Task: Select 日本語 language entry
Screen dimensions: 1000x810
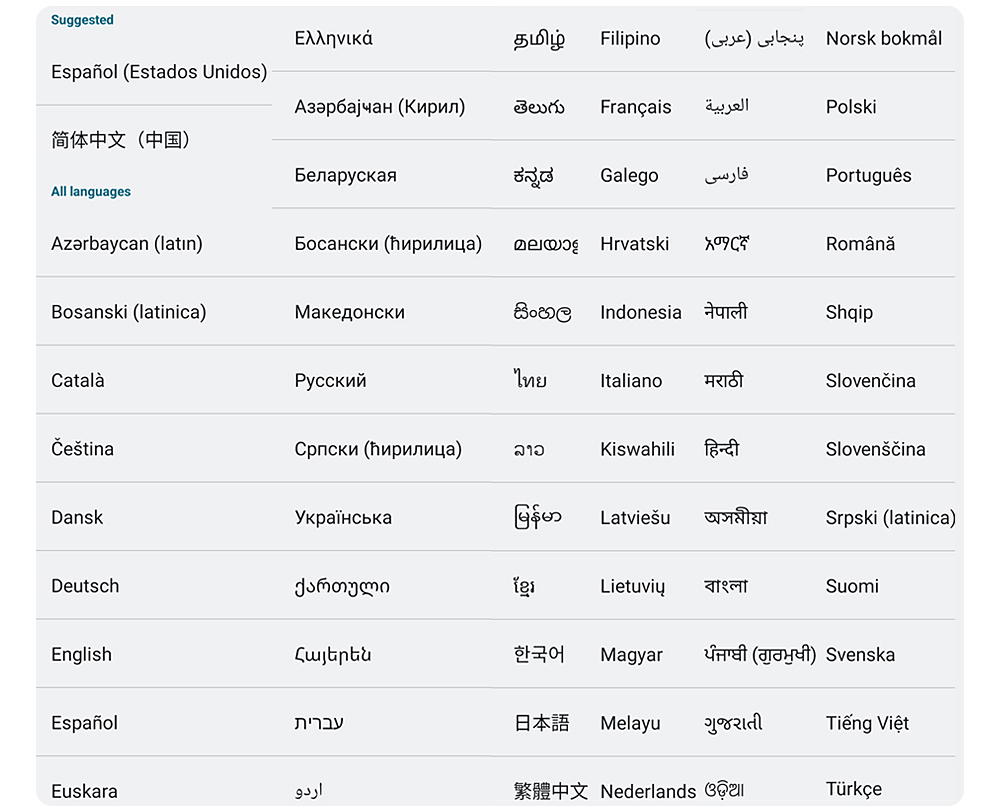Action: [x=542, y=723]
